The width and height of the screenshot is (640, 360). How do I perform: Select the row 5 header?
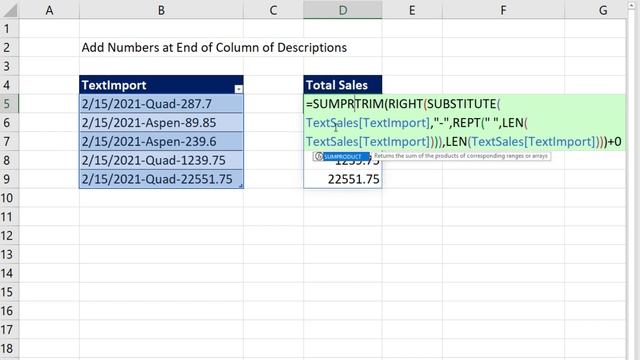pyautogui.click(x=9, y=104)
